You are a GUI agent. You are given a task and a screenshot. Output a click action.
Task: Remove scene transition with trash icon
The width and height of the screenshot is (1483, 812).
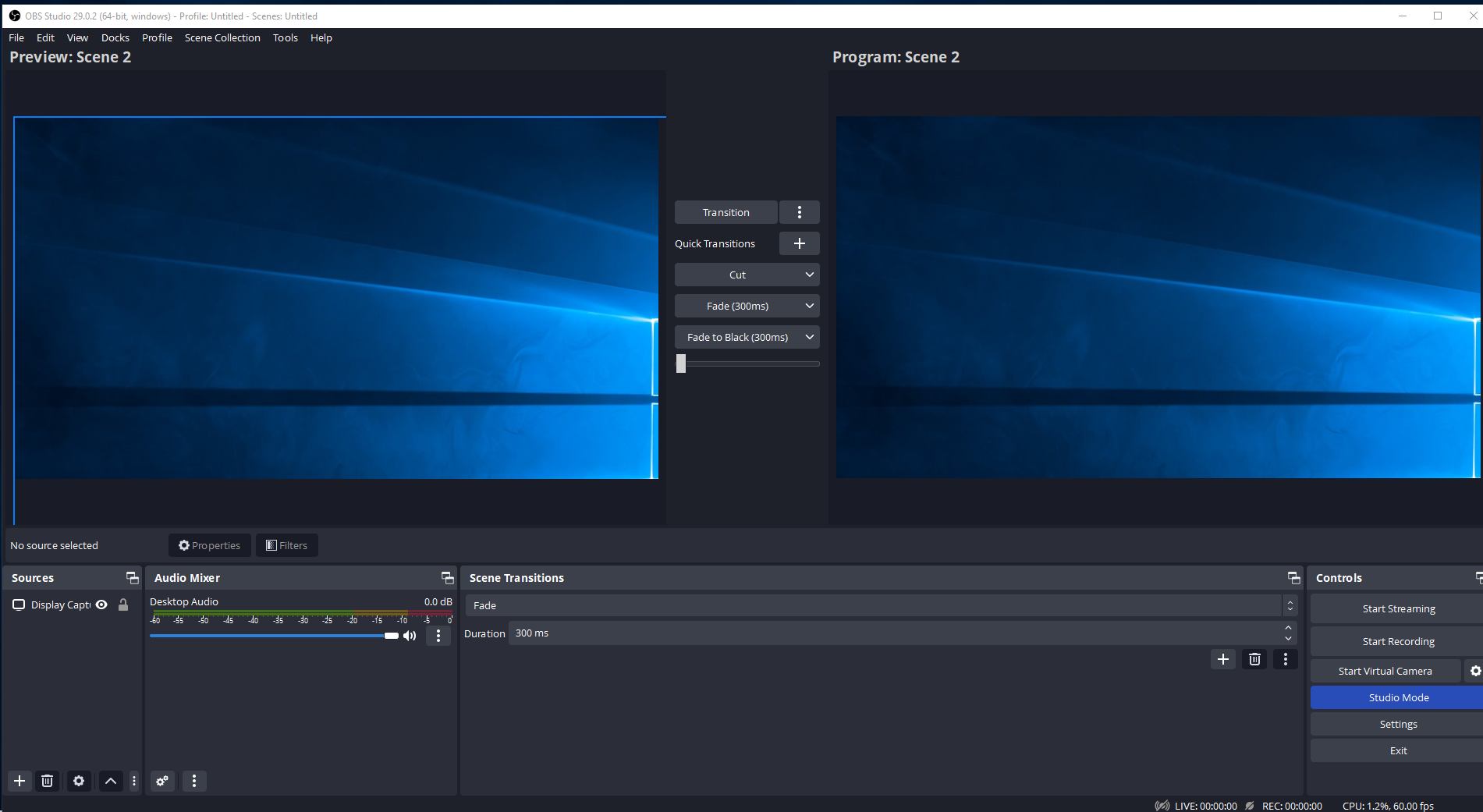(x=1254, y=659)
